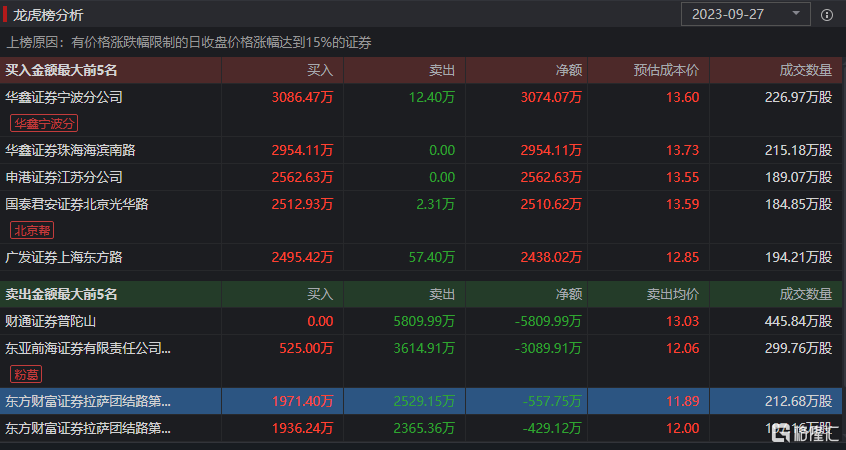
Task: Select 东亚前海证券有限责任公司 row name
Action: tap(88, 348)
